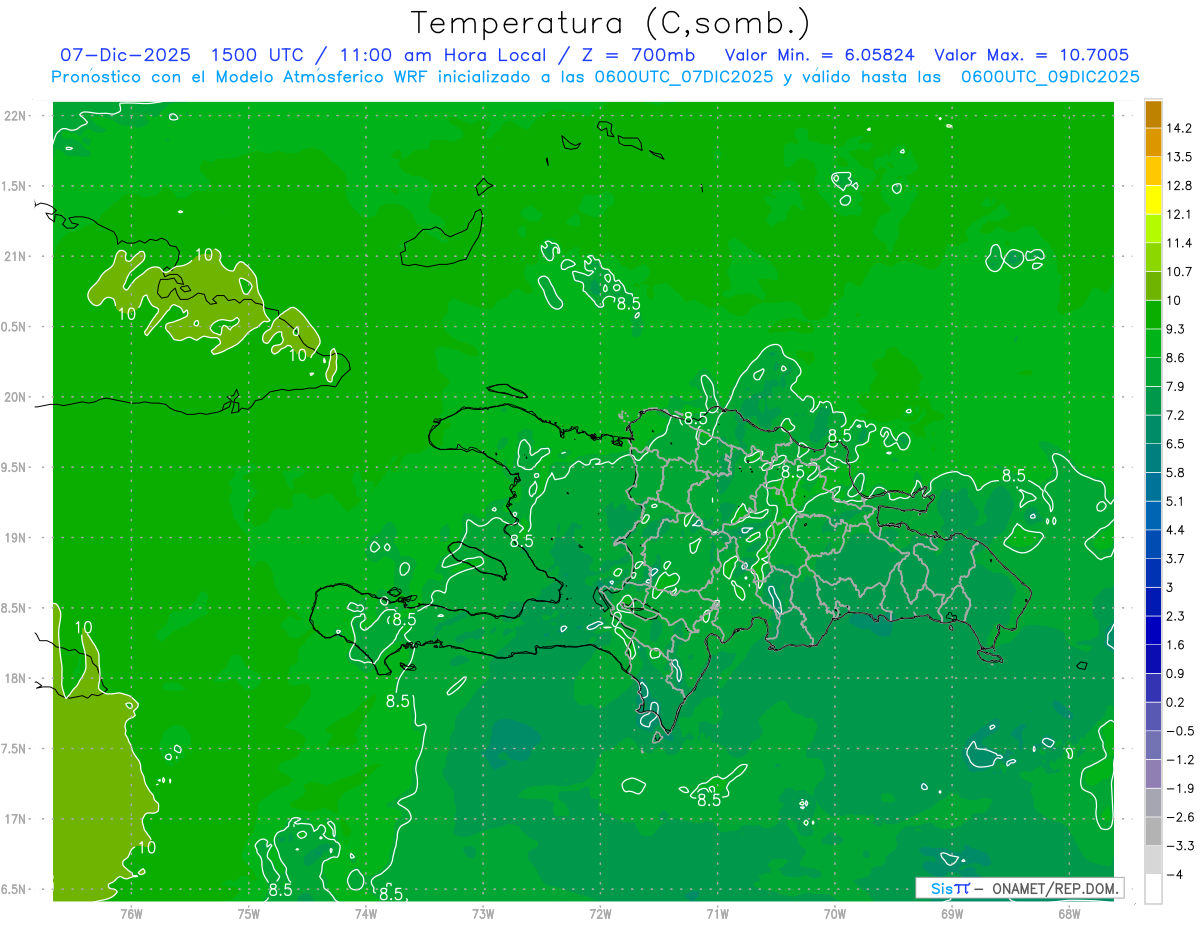Select the '07-Dic-2025' date text
Viewport: 1200px width, 927px height.
[125, 55]
